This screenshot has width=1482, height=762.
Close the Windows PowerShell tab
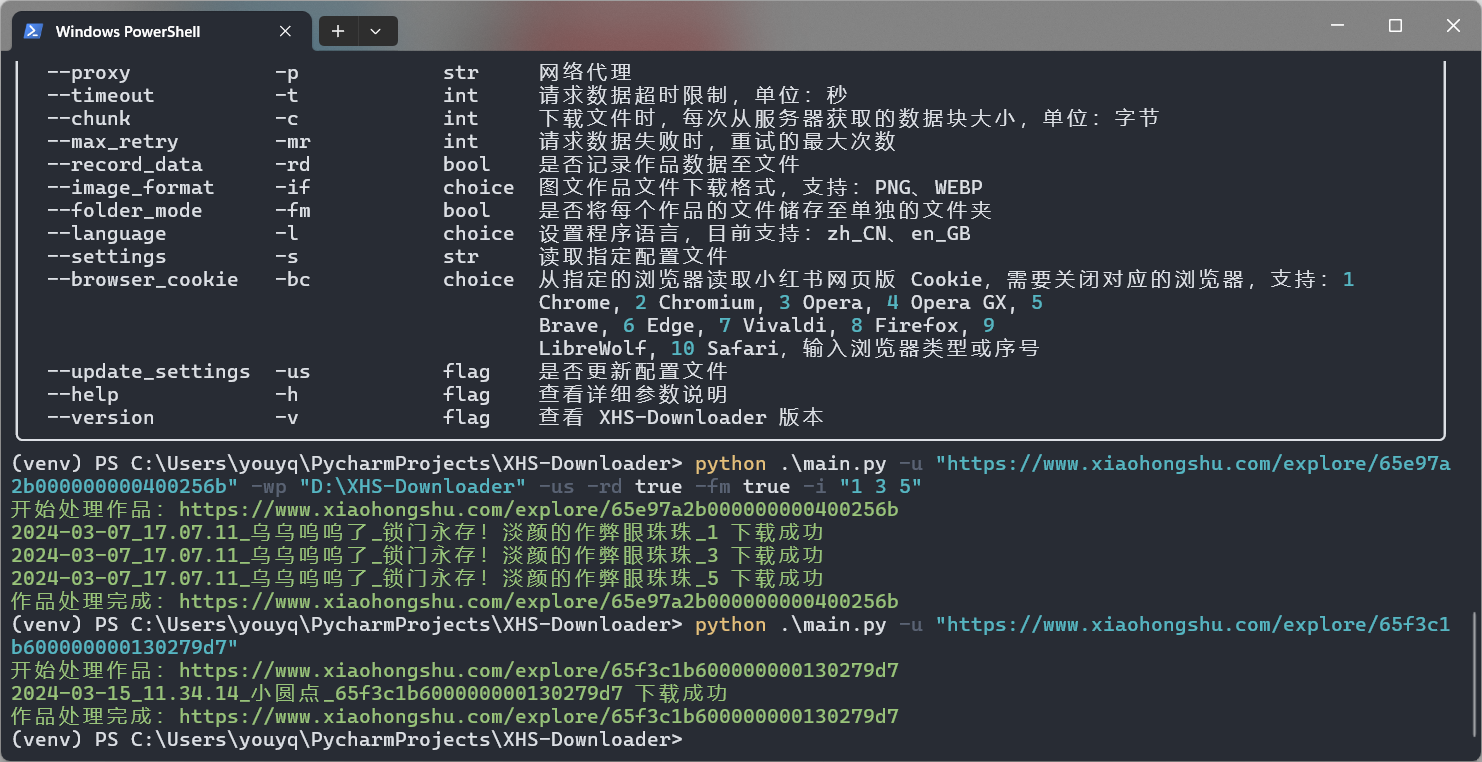(285, 31)
